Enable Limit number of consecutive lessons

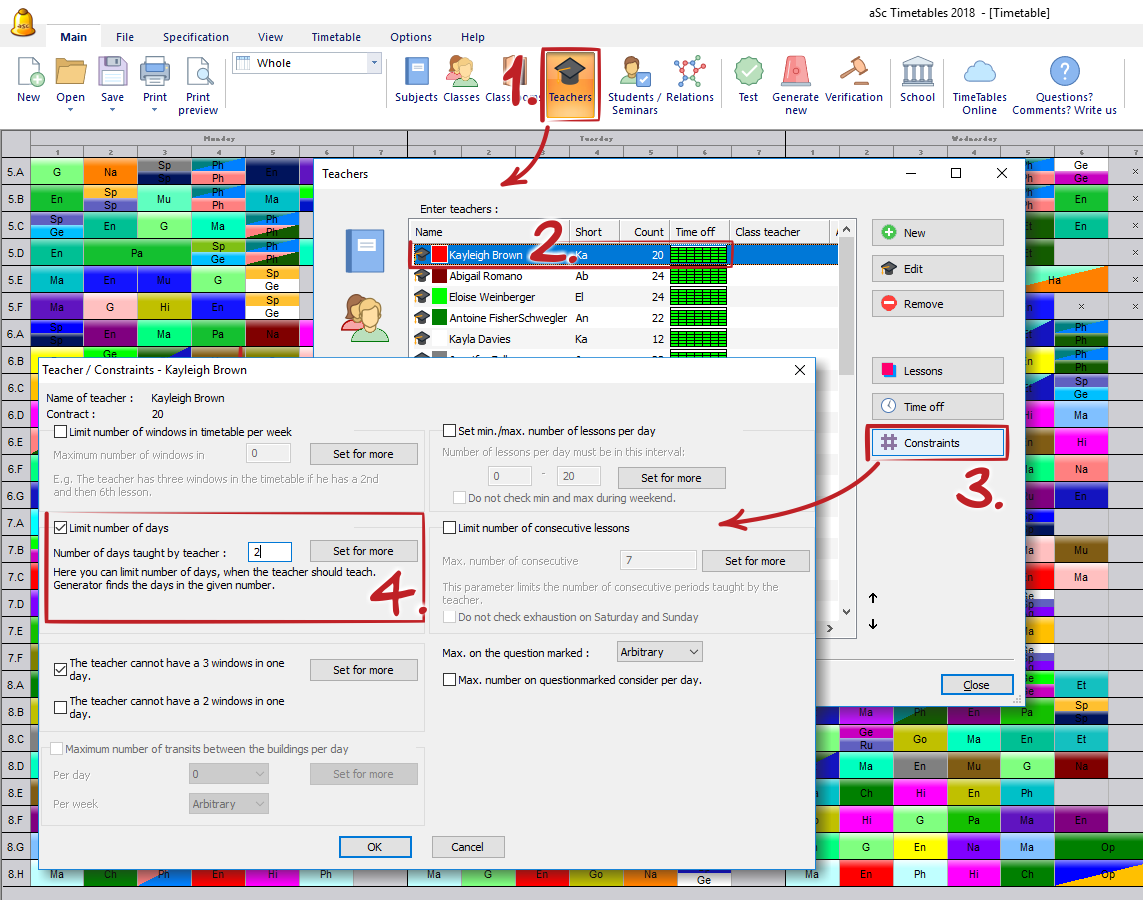[450, 528]
